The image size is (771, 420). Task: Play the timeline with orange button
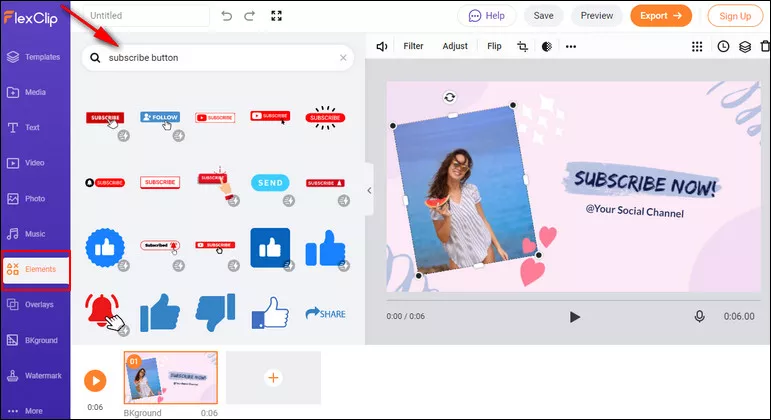tap(95, 381)
